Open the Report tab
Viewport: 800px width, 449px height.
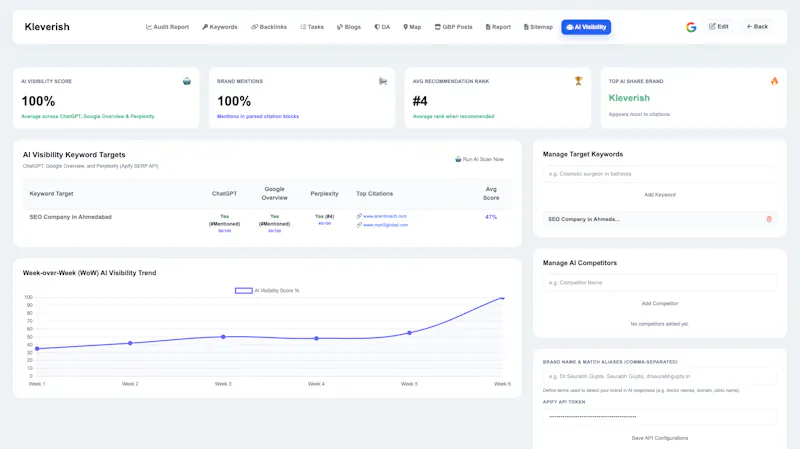pyautogui.click(x=498, y=27)
